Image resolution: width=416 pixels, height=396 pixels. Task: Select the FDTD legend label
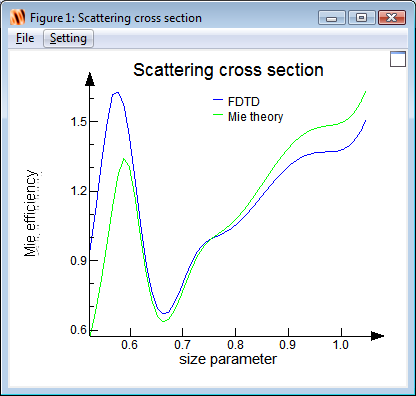click(244, 102)
